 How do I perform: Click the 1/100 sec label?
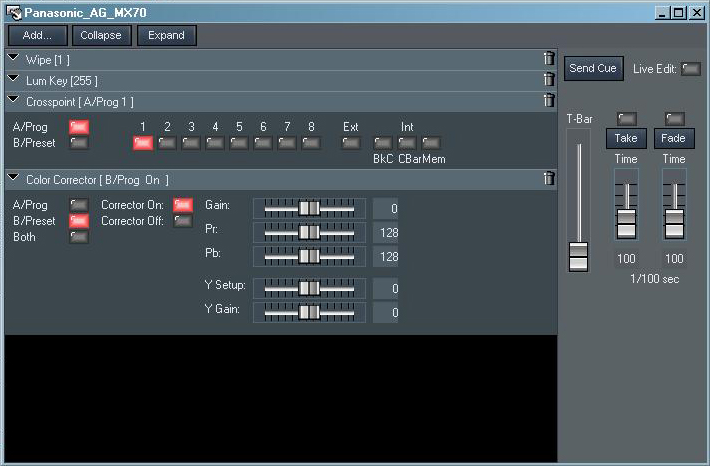(x=655, y=279)
